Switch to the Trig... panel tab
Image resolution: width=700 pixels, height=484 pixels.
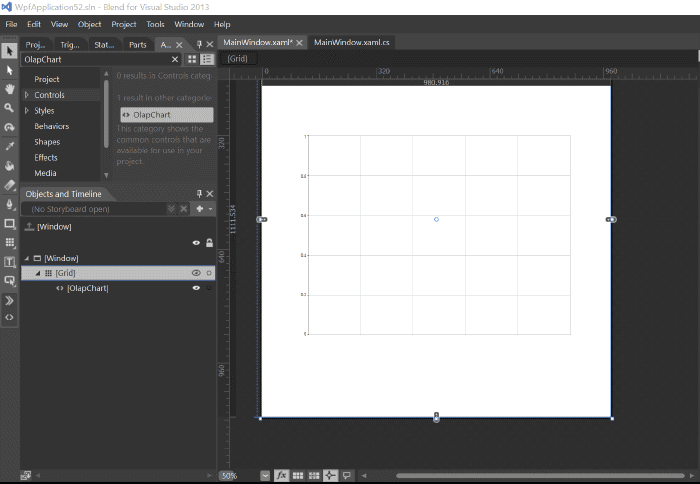tap(70, 45)
